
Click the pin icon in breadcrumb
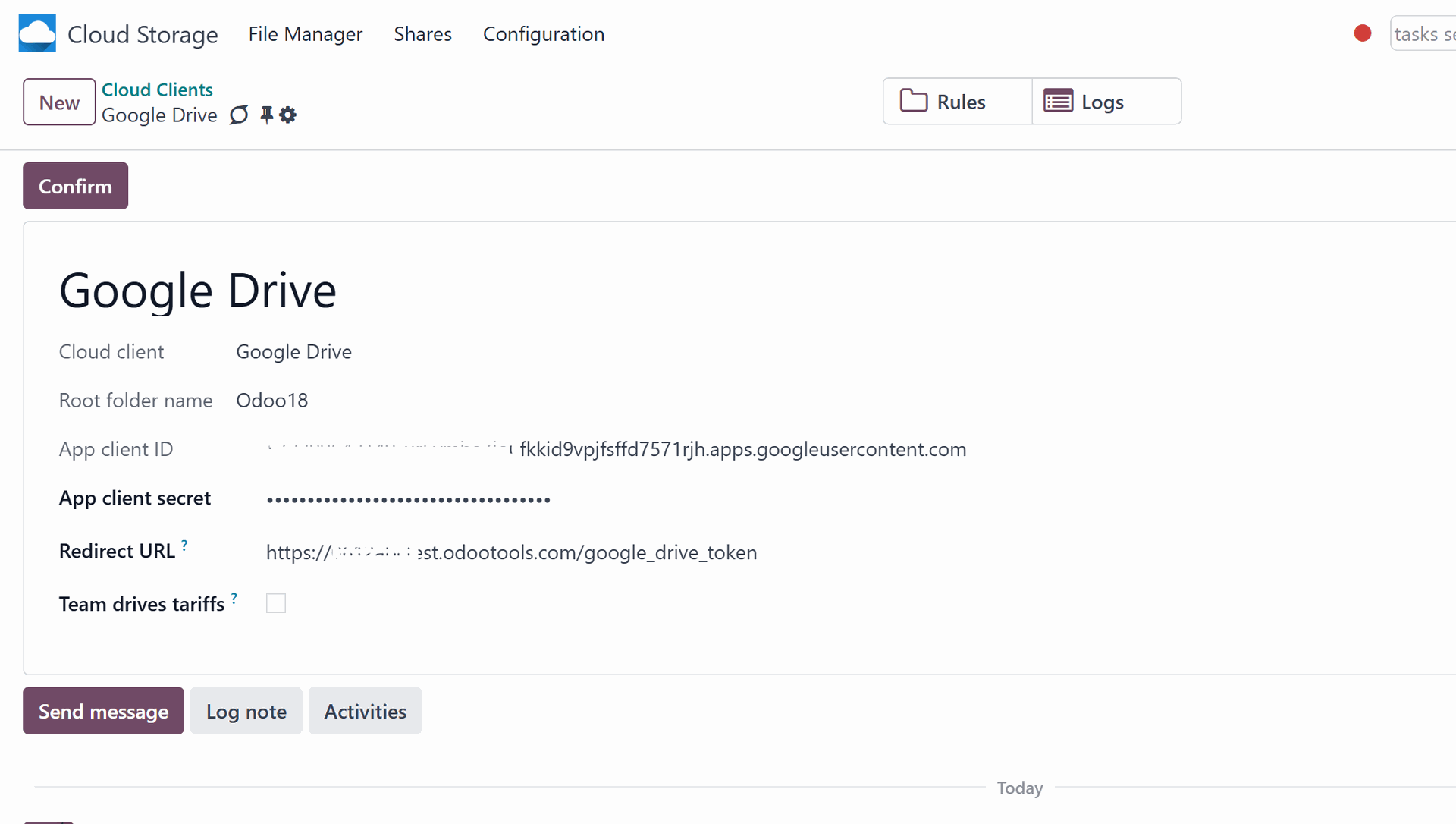(x=266, y=115)
